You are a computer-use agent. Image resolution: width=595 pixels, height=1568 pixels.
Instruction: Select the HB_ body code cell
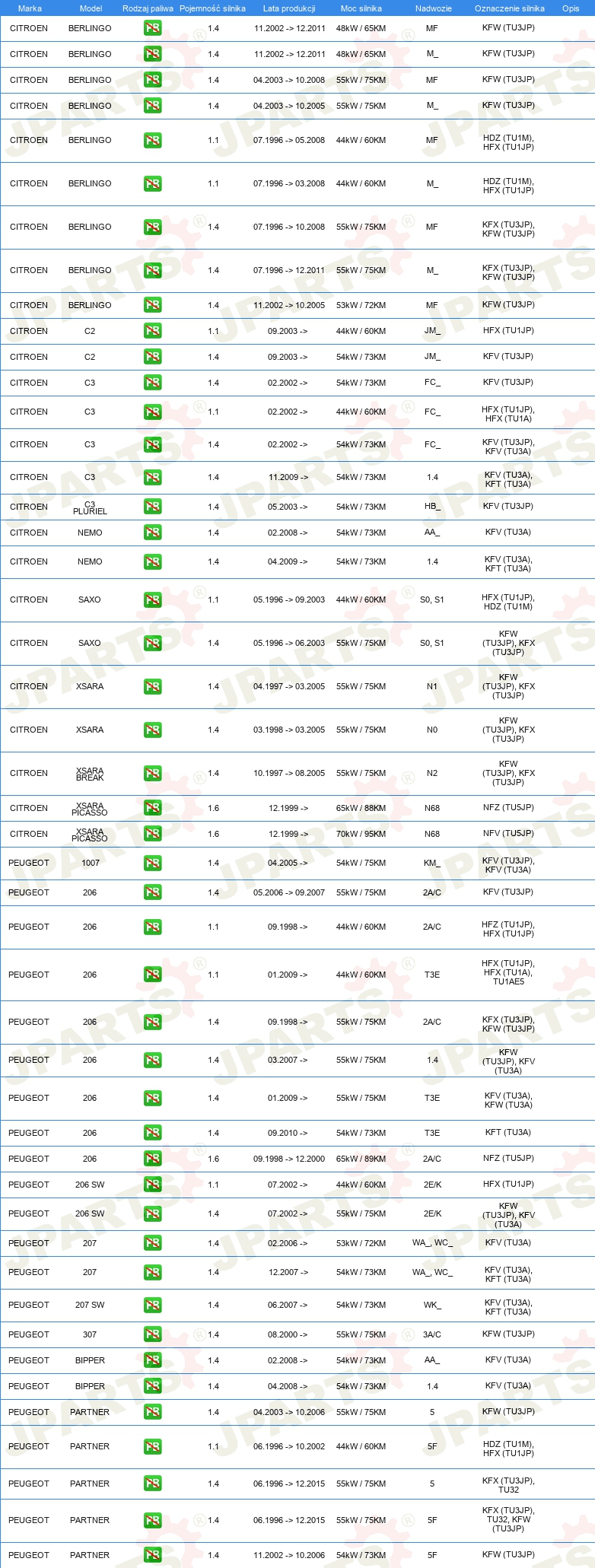pyautogui.click(x=432, y=507)
